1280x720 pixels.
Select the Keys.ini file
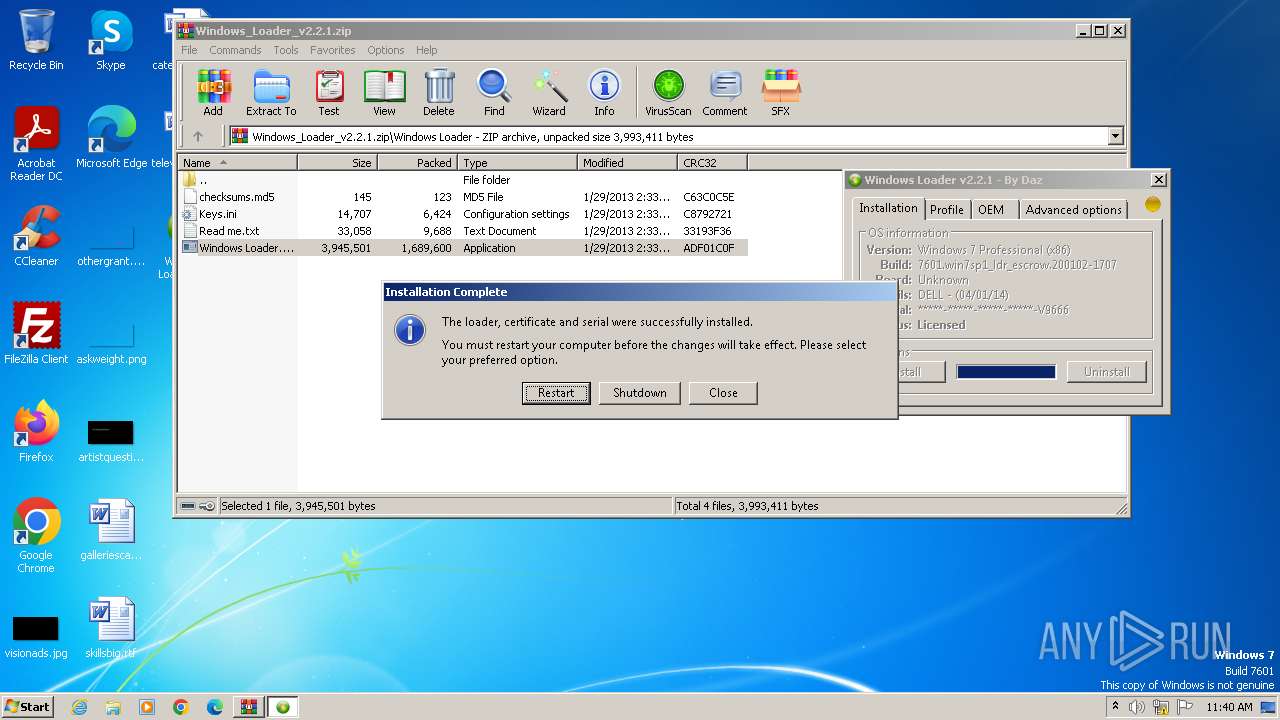tap(463, 214)
